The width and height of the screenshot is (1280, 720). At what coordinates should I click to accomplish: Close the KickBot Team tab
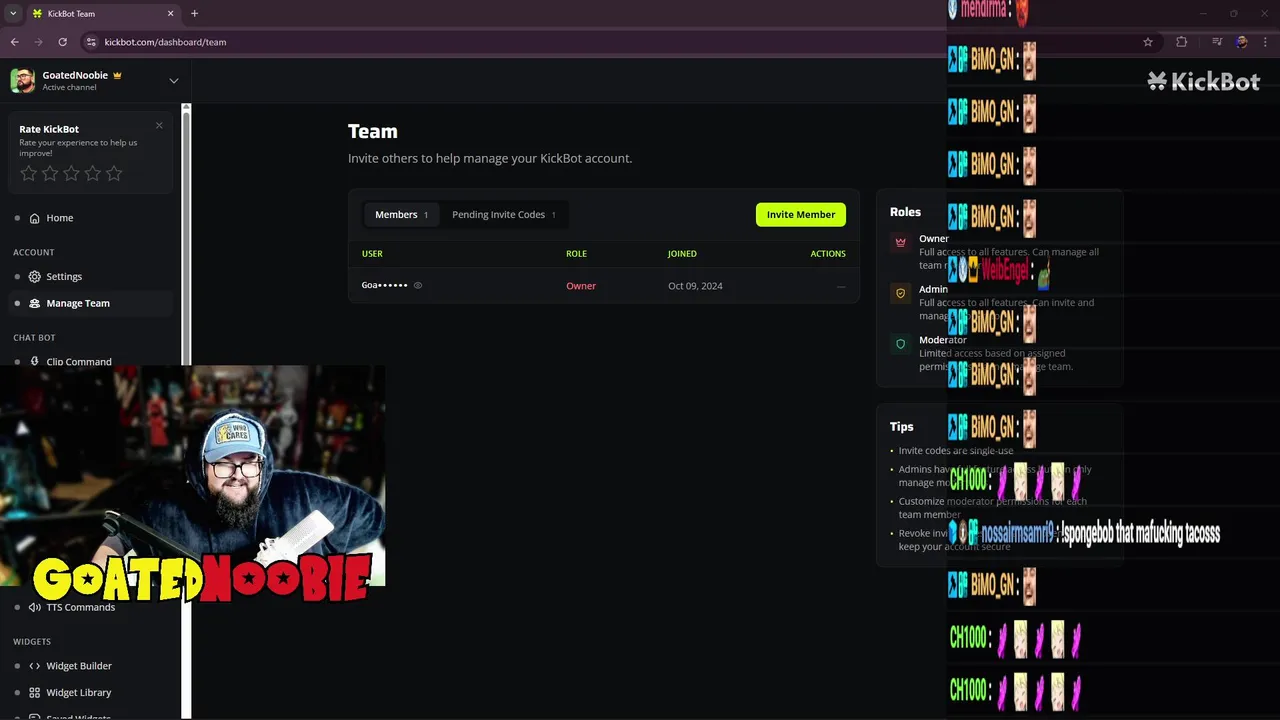click(170, 14)
